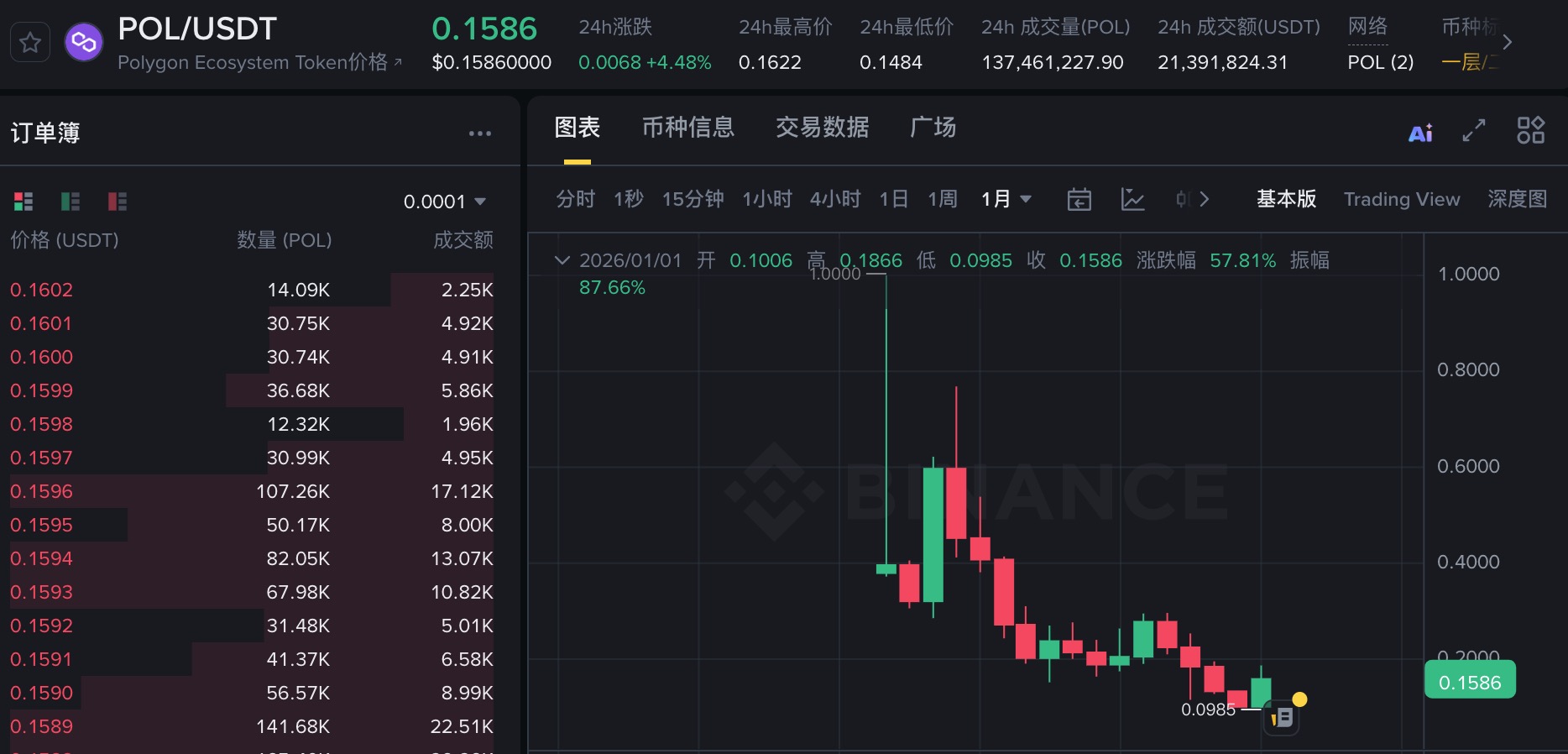Open order book more options menu
This screenshot has width=1568, height=754.
click(x=479, y=134)
